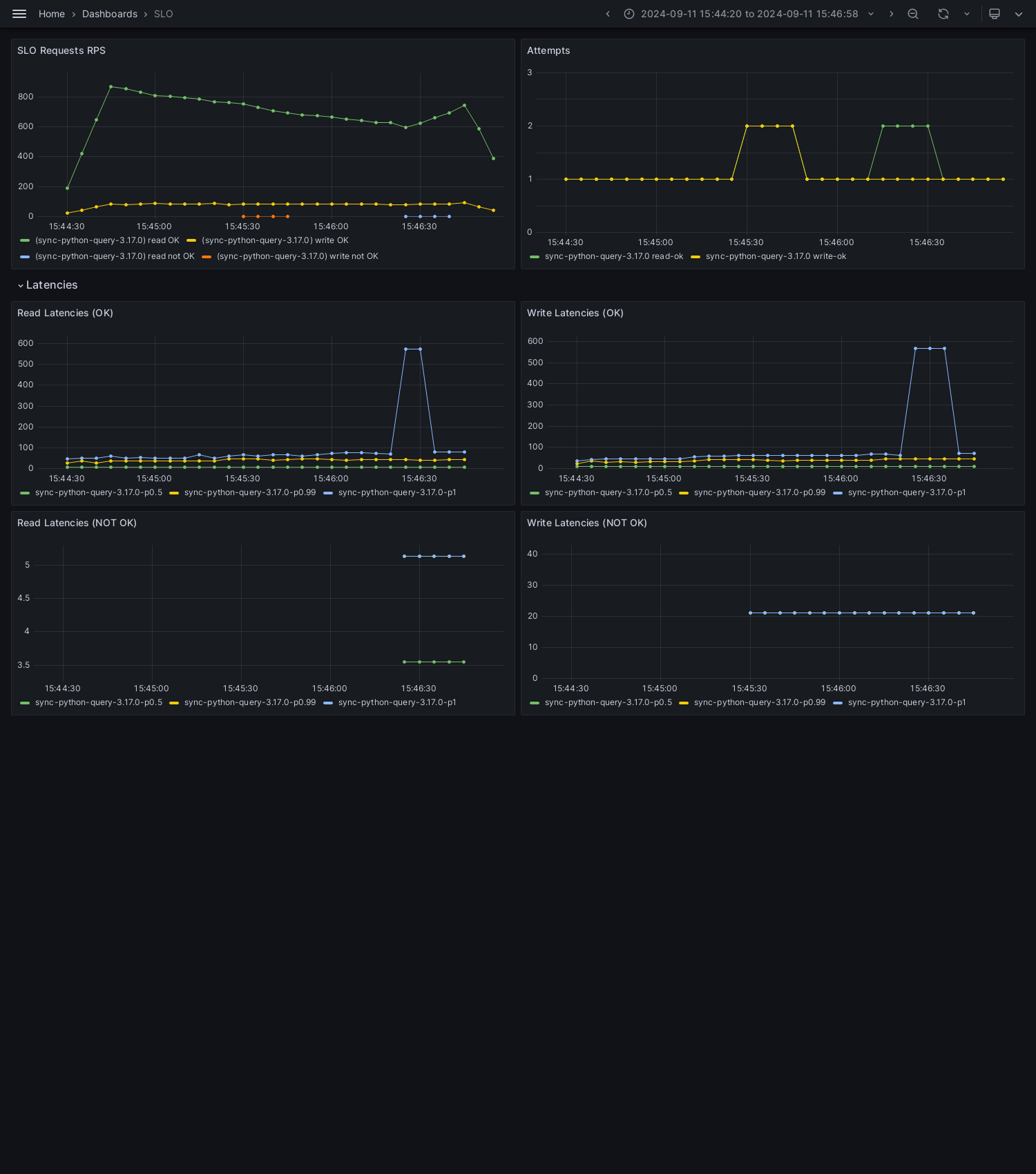1036x1174 pixels.
Task: Toggle p0.99 series in Read Latencies (NOT OK) legend
Action: point(250,702)
